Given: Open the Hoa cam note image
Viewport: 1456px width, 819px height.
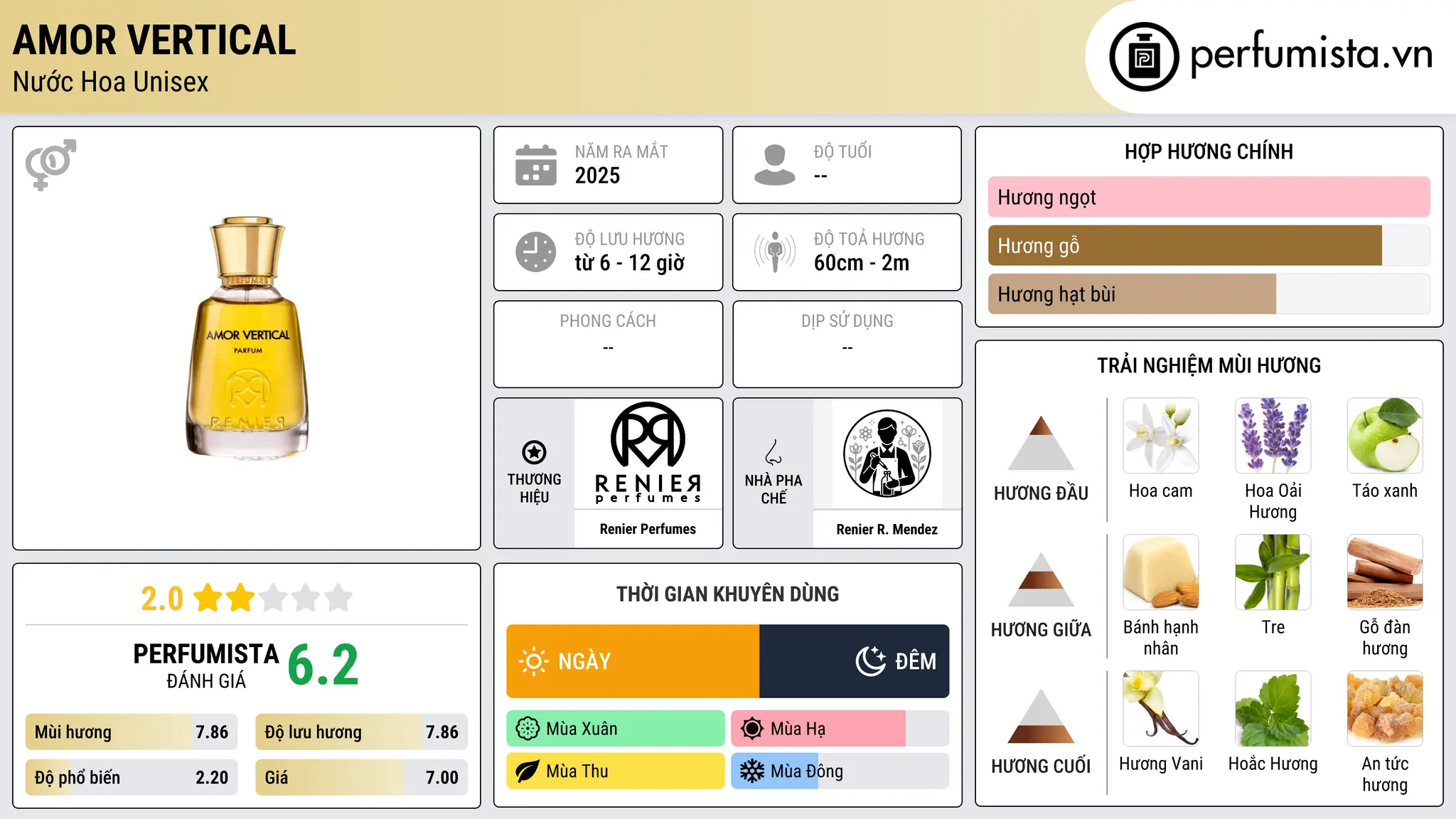Looking at the screenshot, I should 1161,436.
